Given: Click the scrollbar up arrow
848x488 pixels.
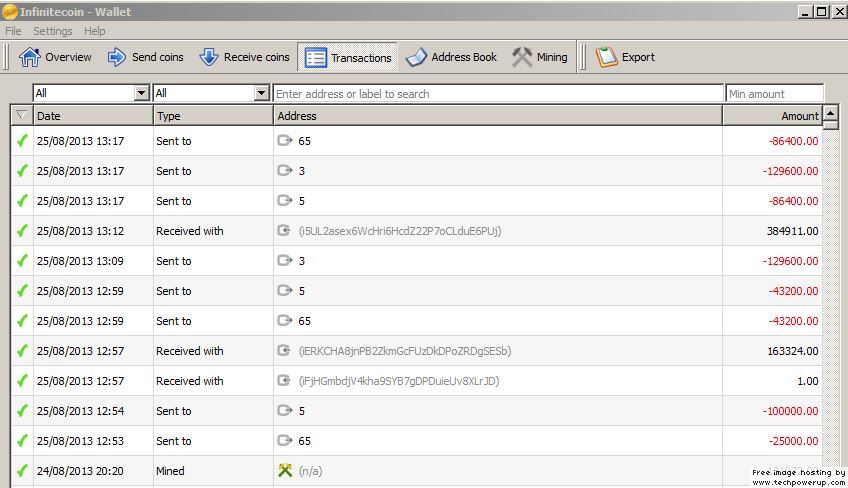Looking at the screenshot, I should 830,114.
